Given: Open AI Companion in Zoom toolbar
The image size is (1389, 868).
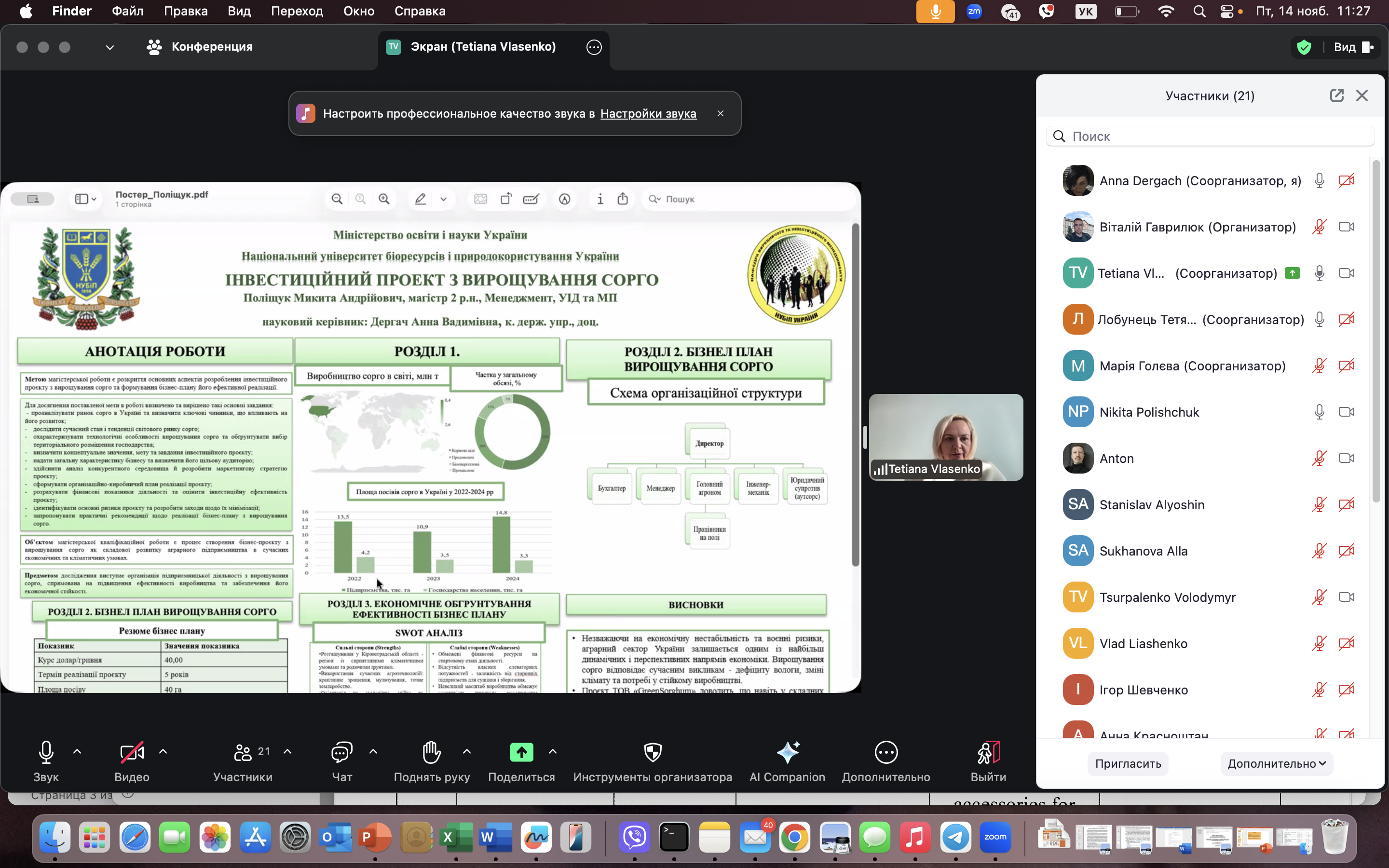Looking at the screenshot, I should [787, 752].
